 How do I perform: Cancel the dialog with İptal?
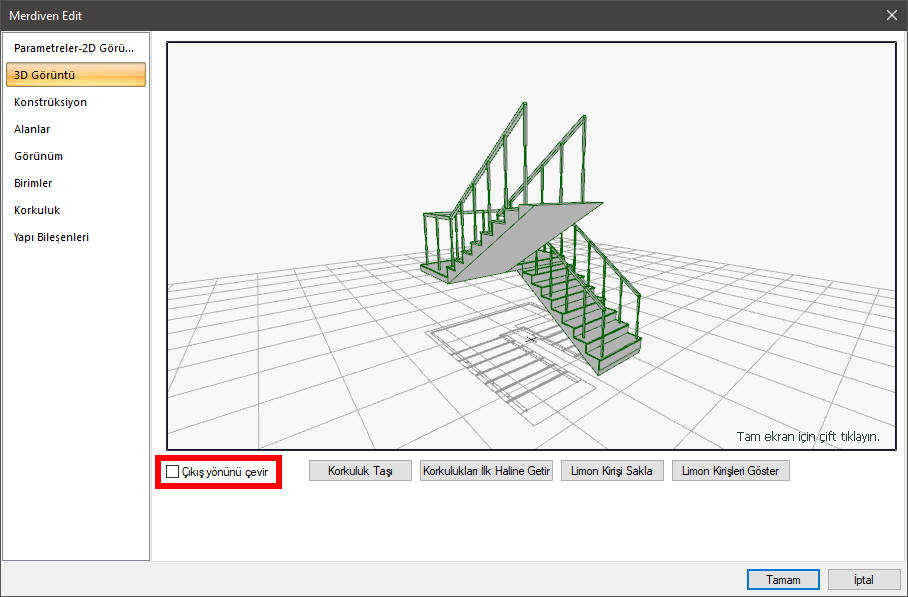(863, 580)
